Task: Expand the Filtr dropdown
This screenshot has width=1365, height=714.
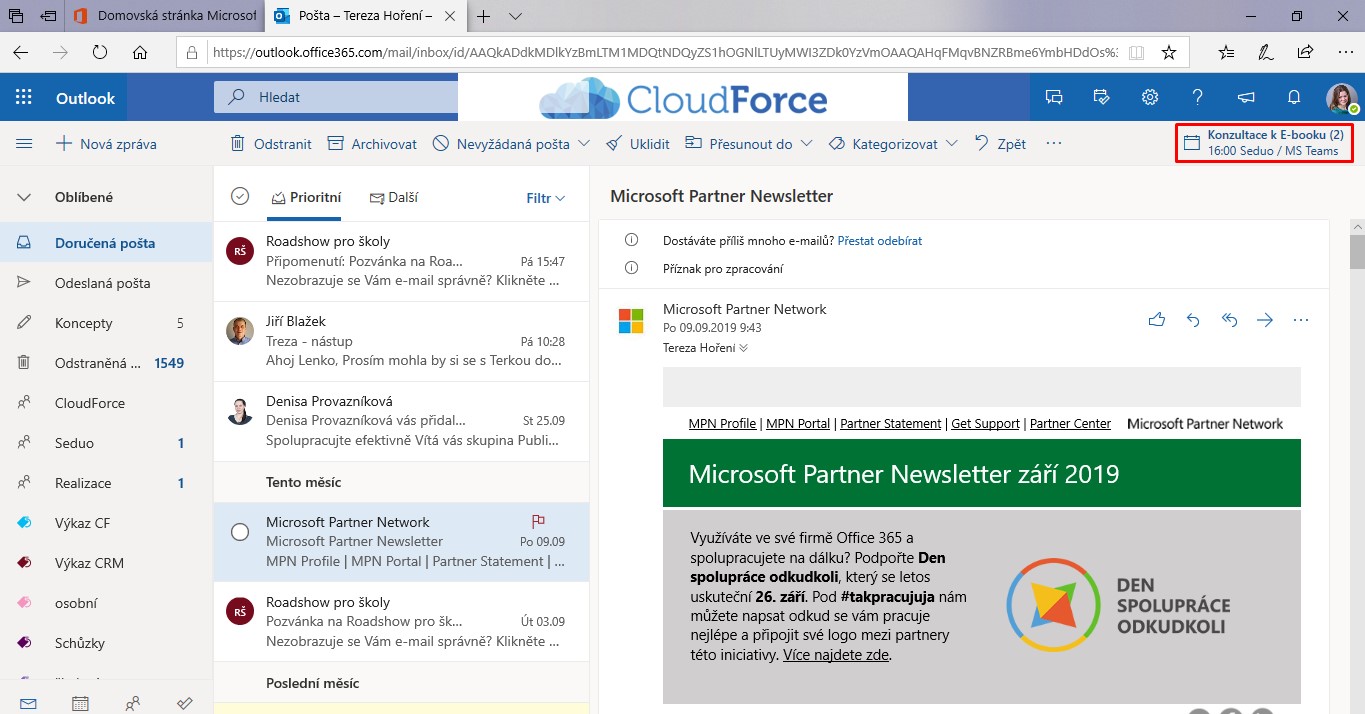Action: coord(546,198)
